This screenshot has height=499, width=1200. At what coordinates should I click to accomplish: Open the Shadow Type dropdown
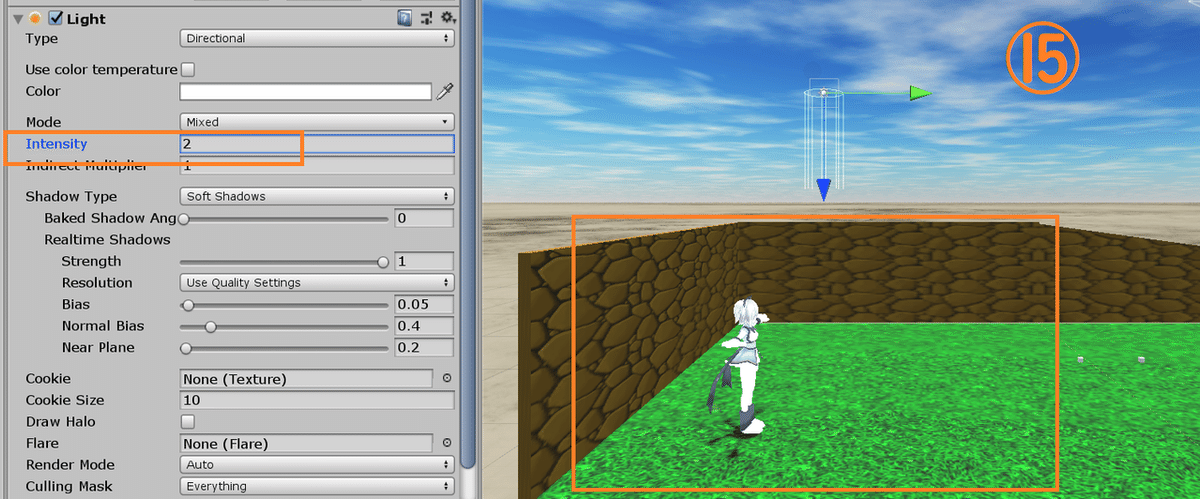(317, 196)
